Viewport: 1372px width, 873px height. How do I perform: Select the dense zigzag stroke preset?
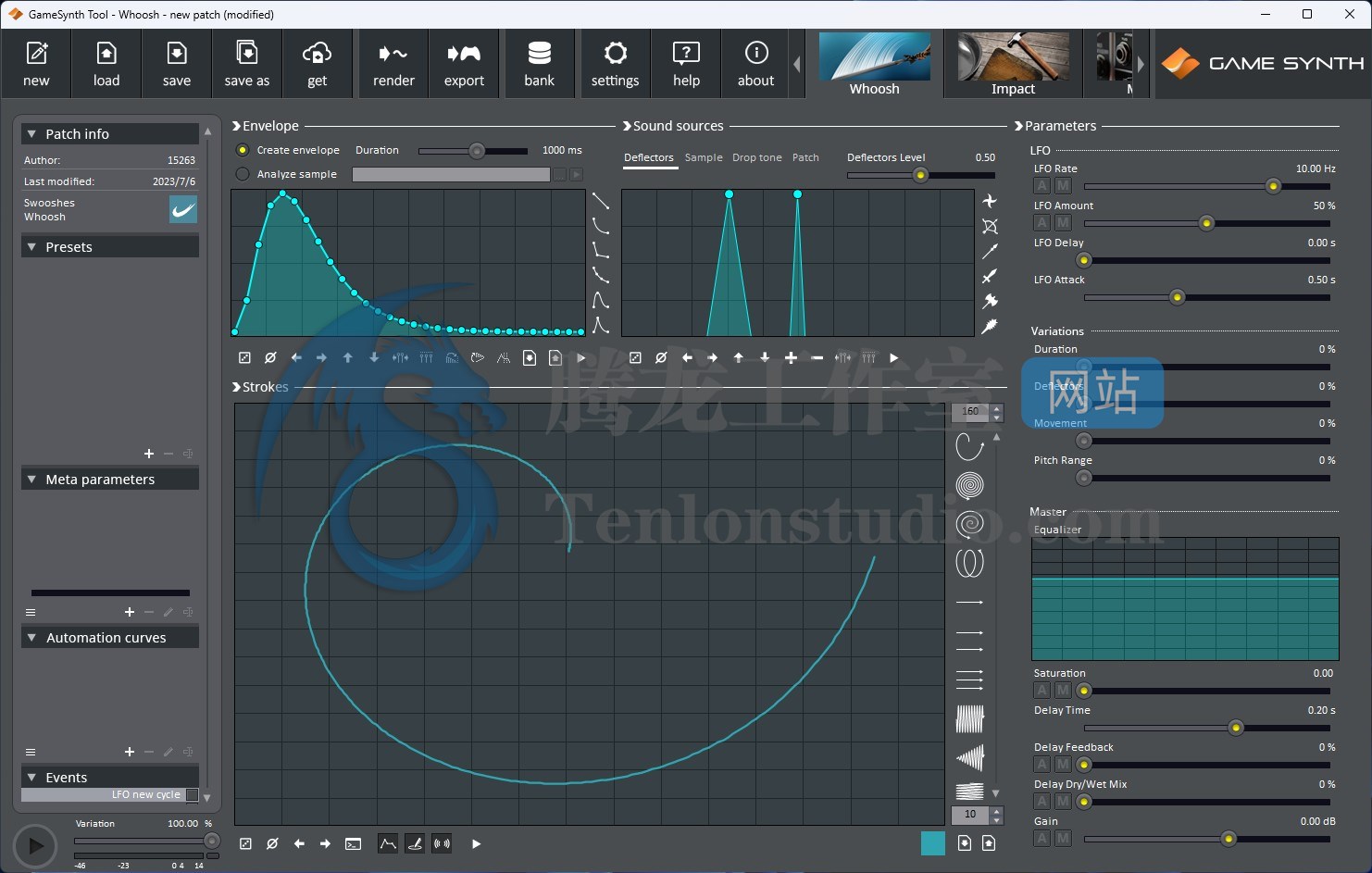coord(969,719)
